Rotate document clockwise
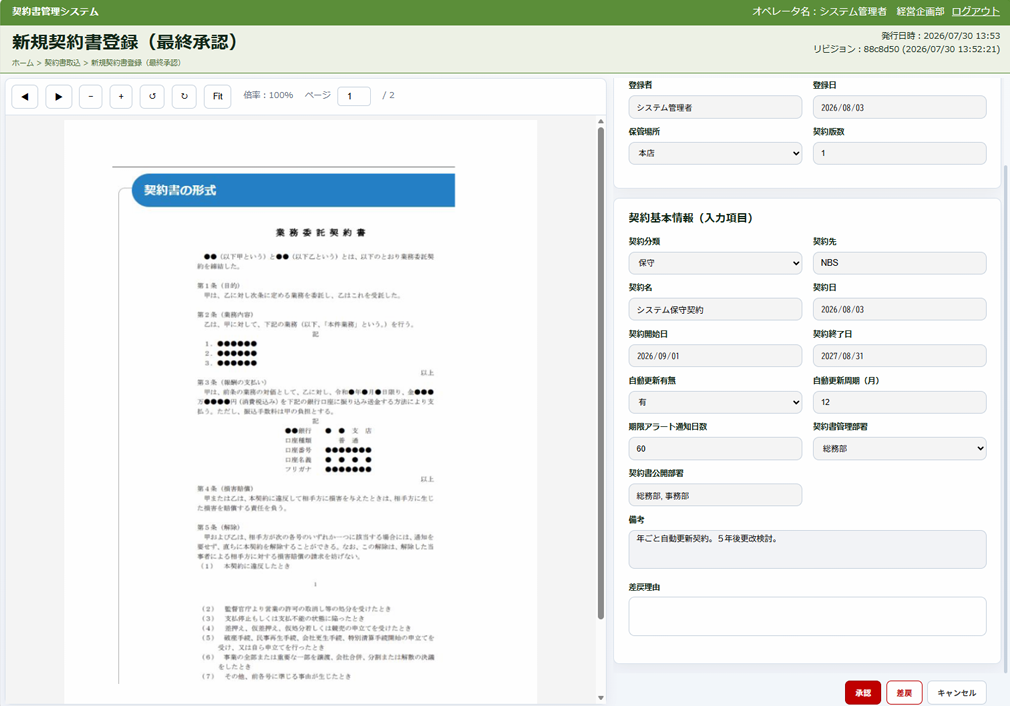This screenshot has width=1010, height=706. point(184,97)
